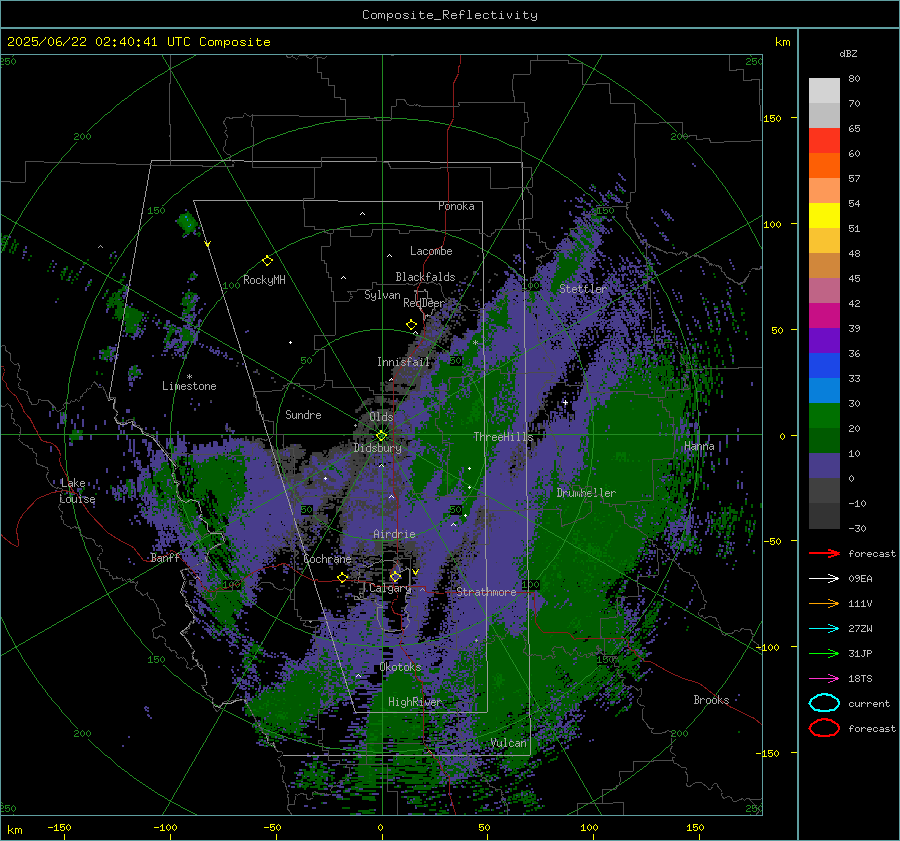900x841 pixels.
Task: Click the yellow diamond marker above Calgary
Action: [x=395, y=576]
